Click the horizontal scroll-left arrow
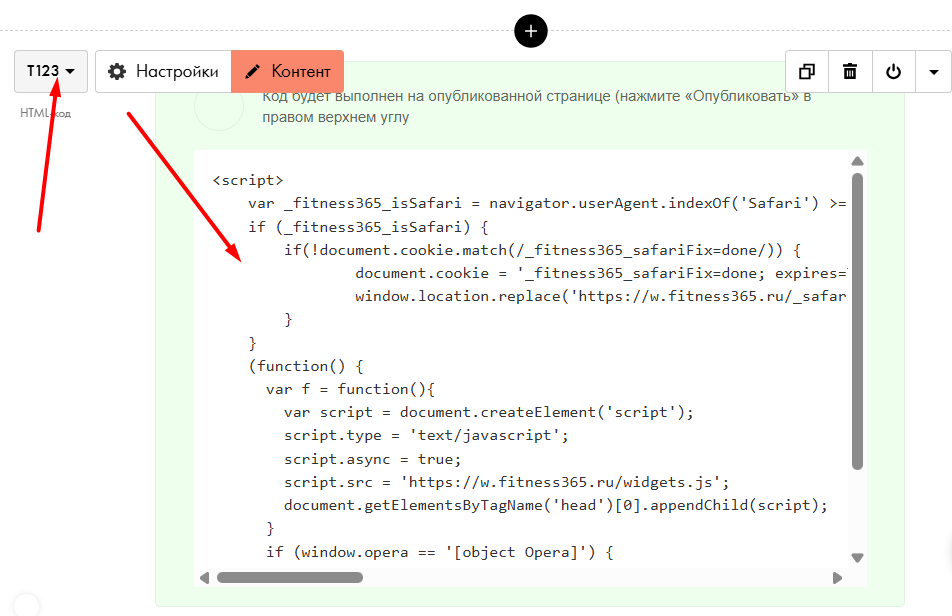The width and height of the screenshot is (952, 616). (x=205, y=578)
